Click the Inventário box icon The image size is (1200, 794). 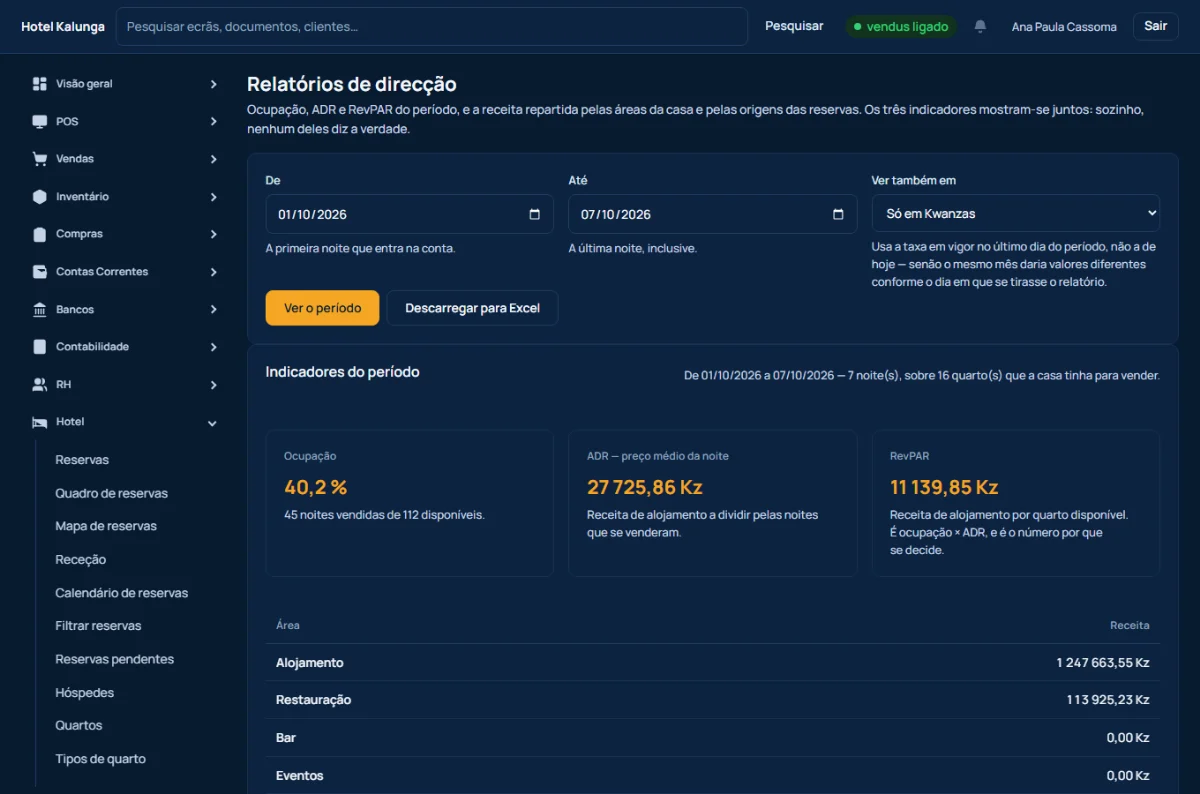(x=40, y=197)
